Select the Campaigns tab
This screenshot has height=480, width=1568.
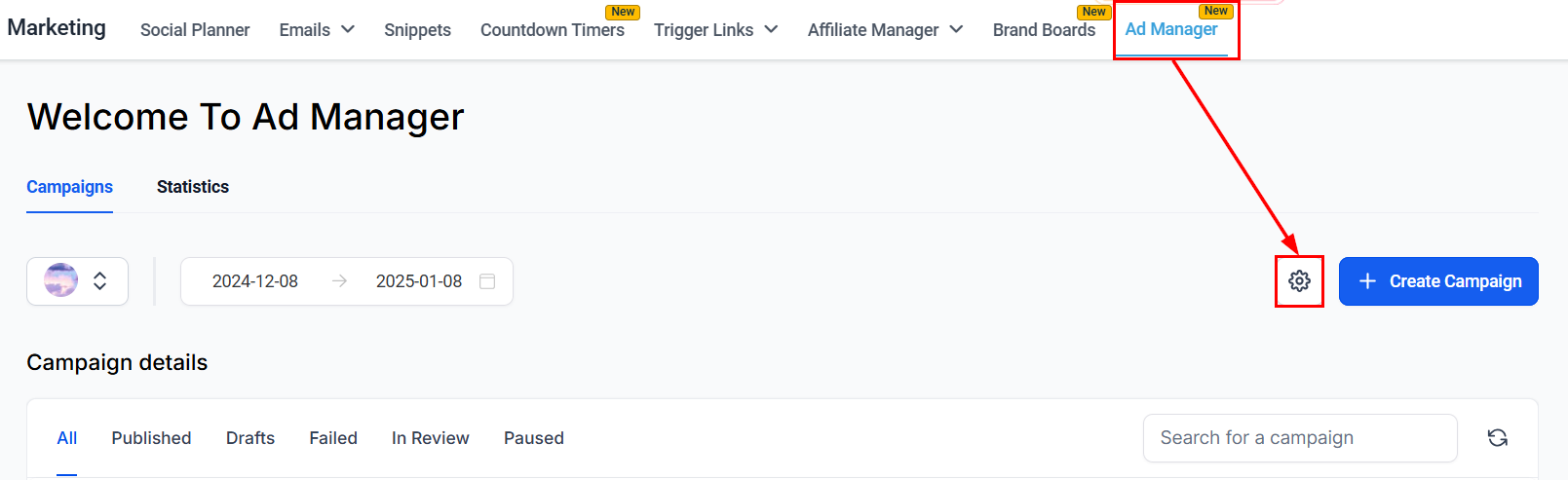pyautogui.click(x=69, y=187)
